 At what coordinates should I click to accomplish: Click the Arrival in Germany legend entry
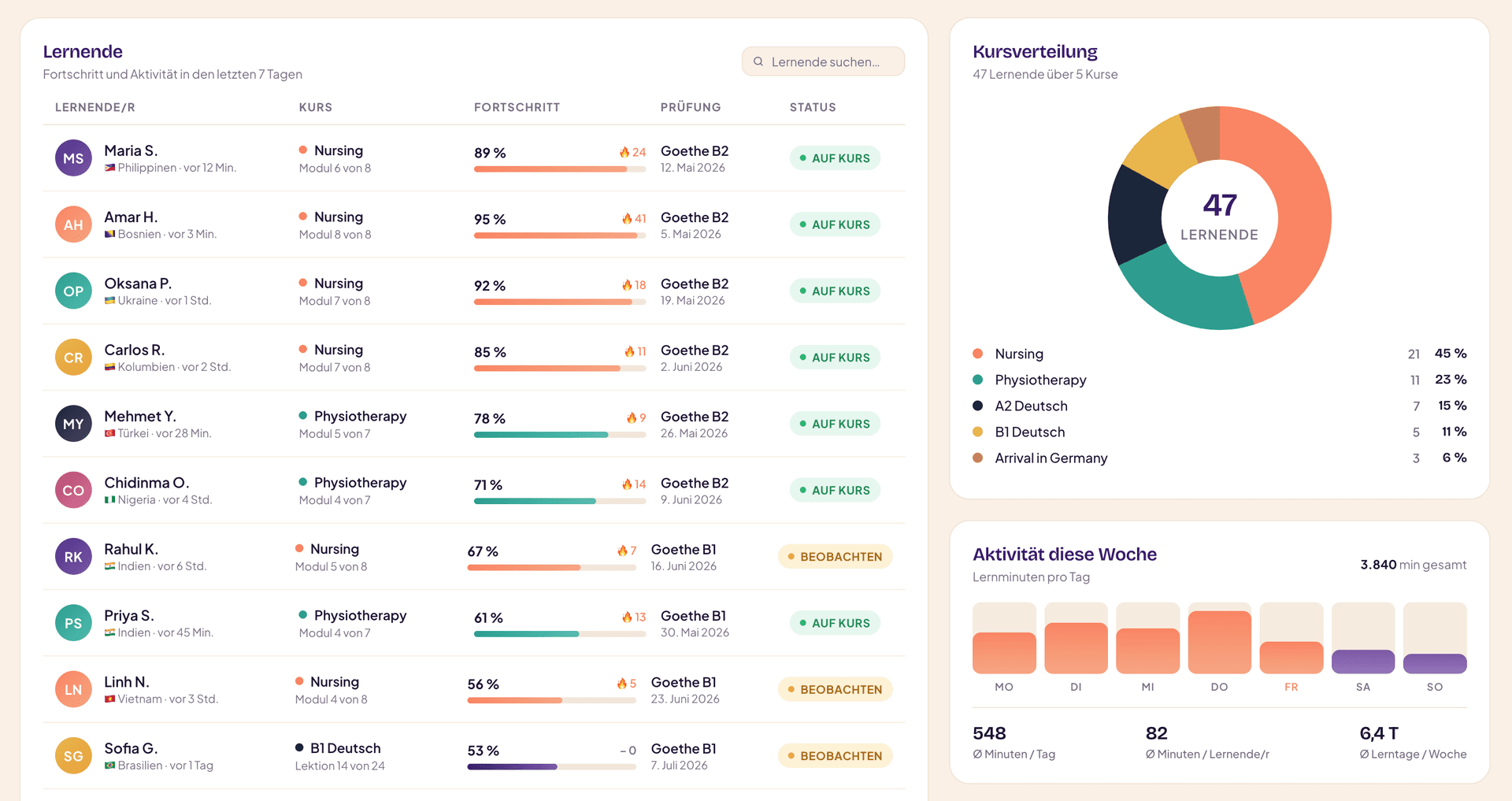[x=1219, y=458]
